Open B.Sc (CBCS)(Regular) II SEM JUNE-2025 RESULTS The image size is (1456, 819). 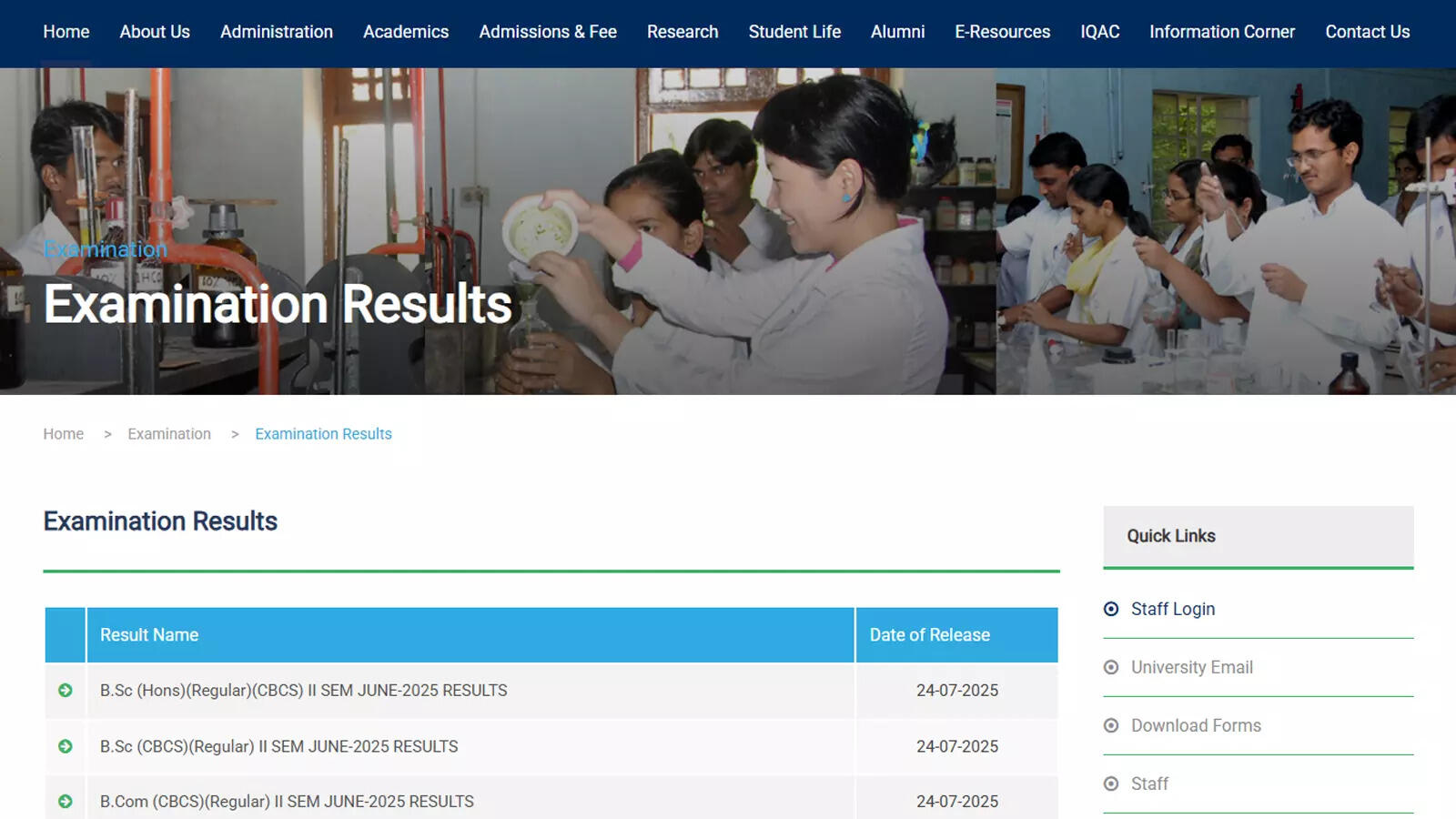click(279, 746)
